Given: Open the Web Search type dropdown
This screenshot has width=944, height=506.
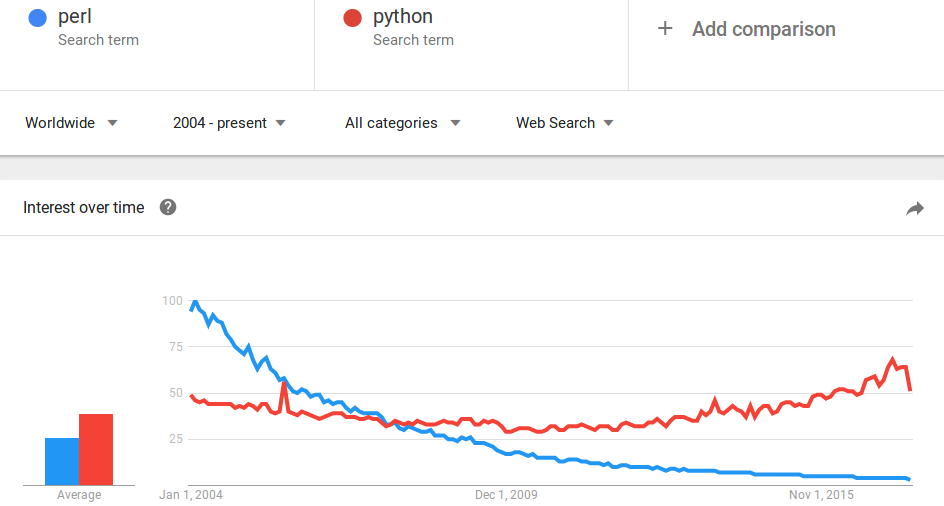Looking at the screenshot, I should (x=564, y=123).
